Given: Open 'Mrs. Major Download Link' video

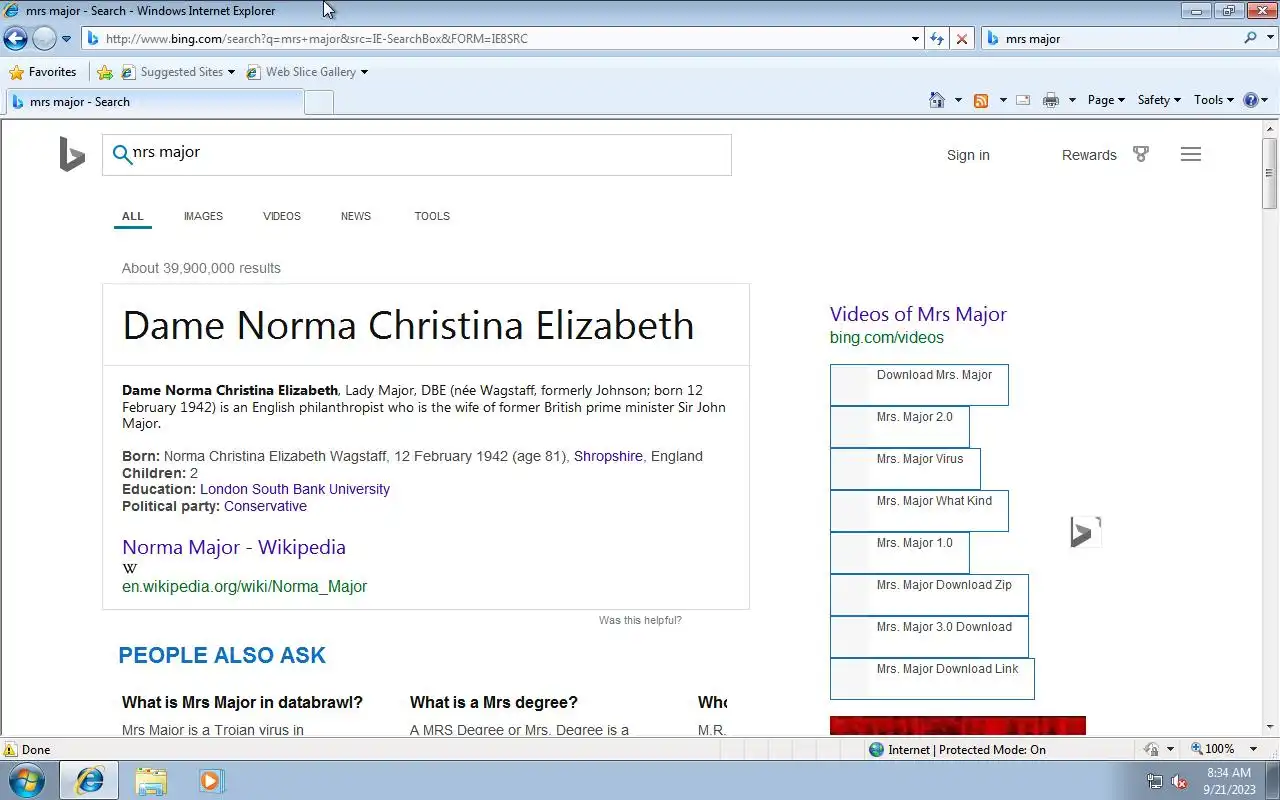Looking at the screenshot, I should pos(932,679).
